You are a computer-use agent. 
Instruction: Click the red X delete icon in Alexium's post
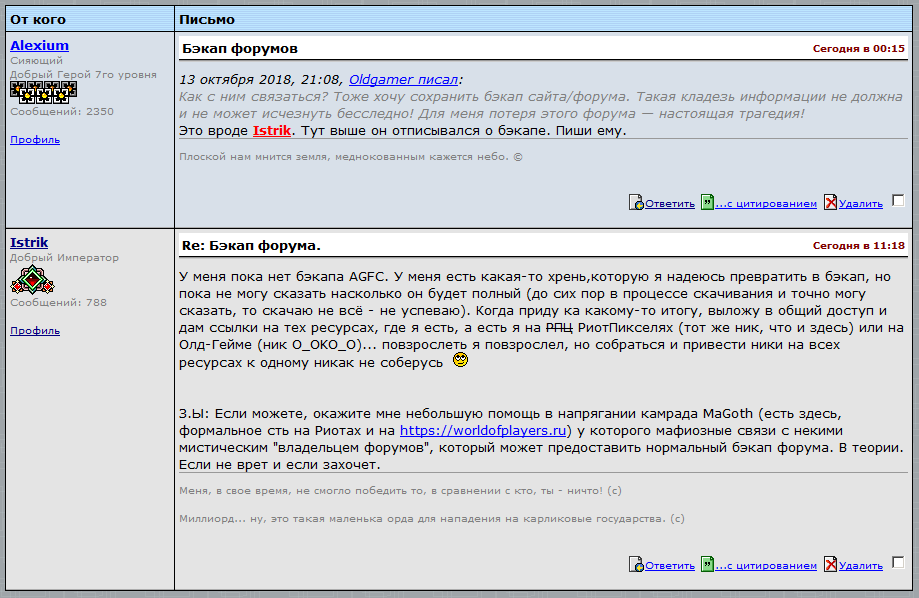(x=830, y=202)
